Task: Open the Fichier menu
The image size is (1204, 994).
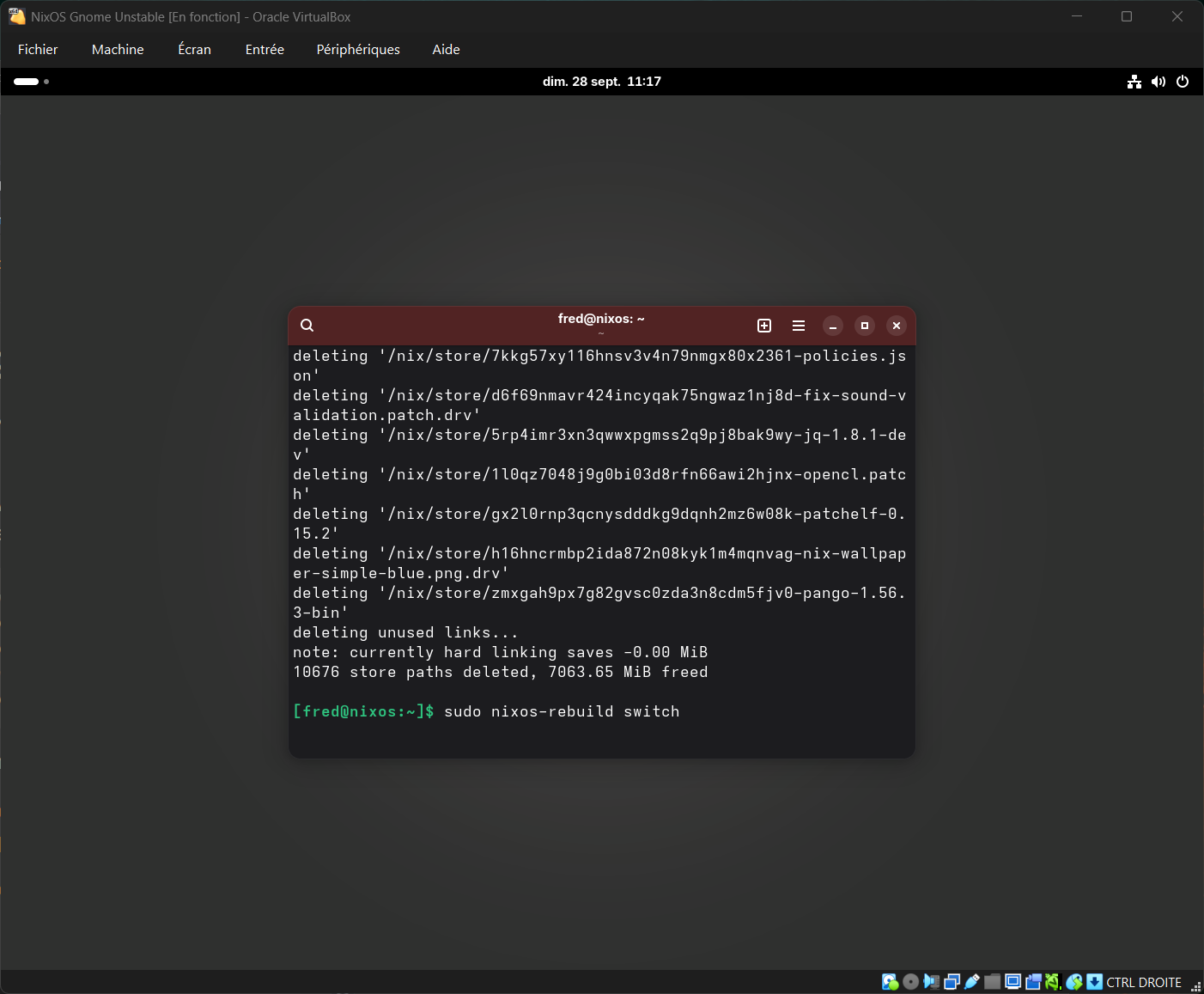Action: pos(38,50)
